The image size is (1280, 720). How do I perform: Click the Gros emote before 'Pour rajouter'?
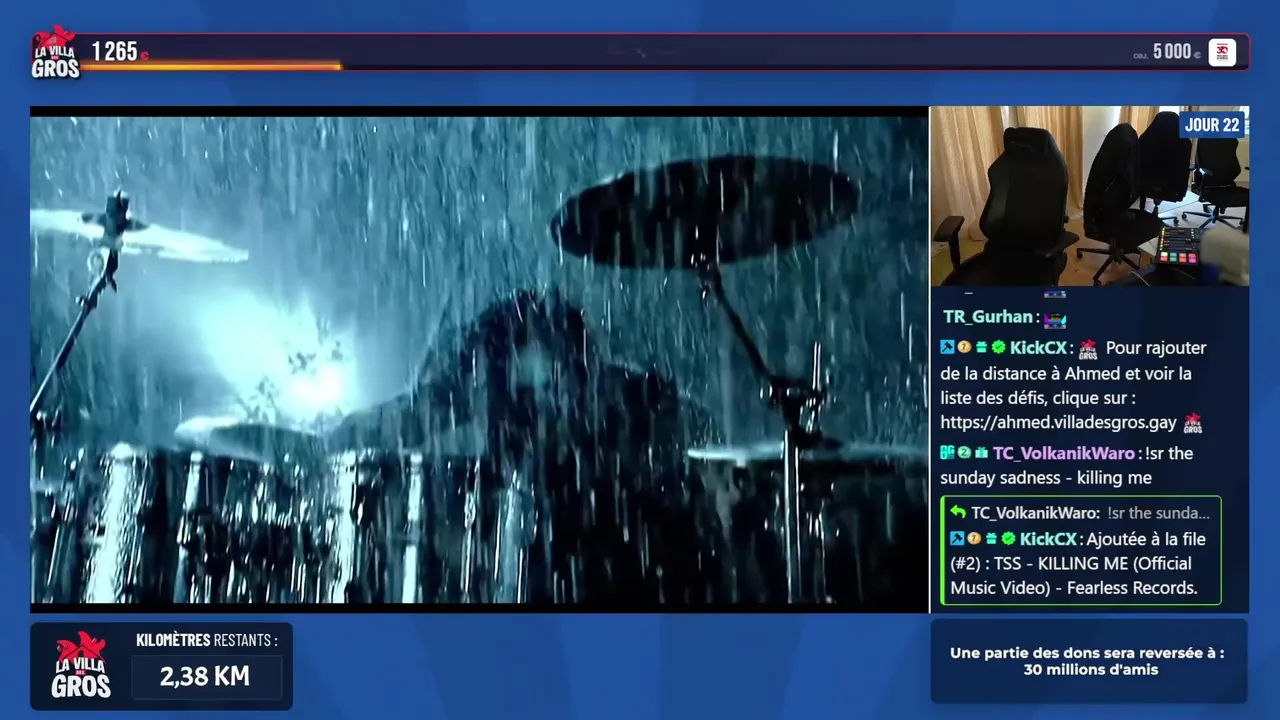(x=1088, y=349)
